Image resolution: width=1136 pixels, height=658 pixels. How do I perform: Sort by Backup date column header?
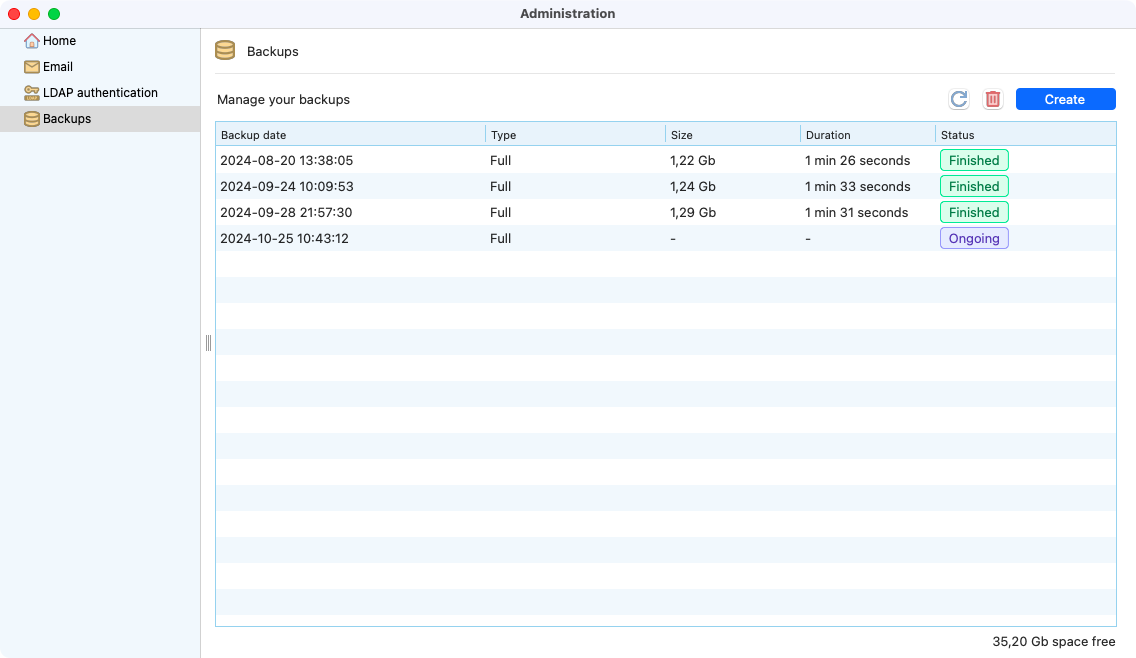point(351,135)
